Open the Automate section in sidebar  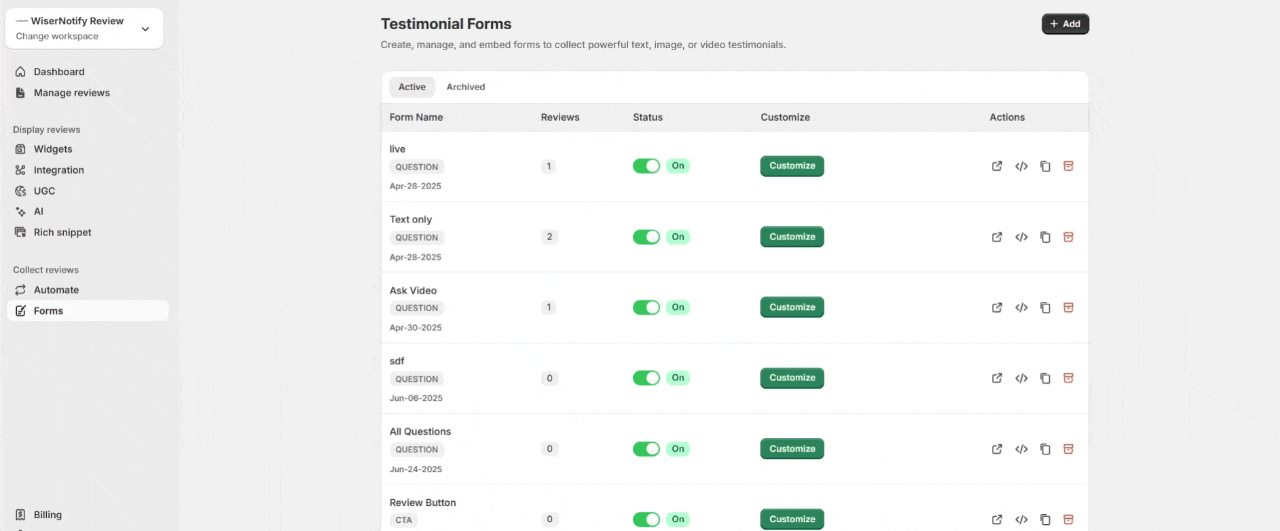(x=56, y=290)
